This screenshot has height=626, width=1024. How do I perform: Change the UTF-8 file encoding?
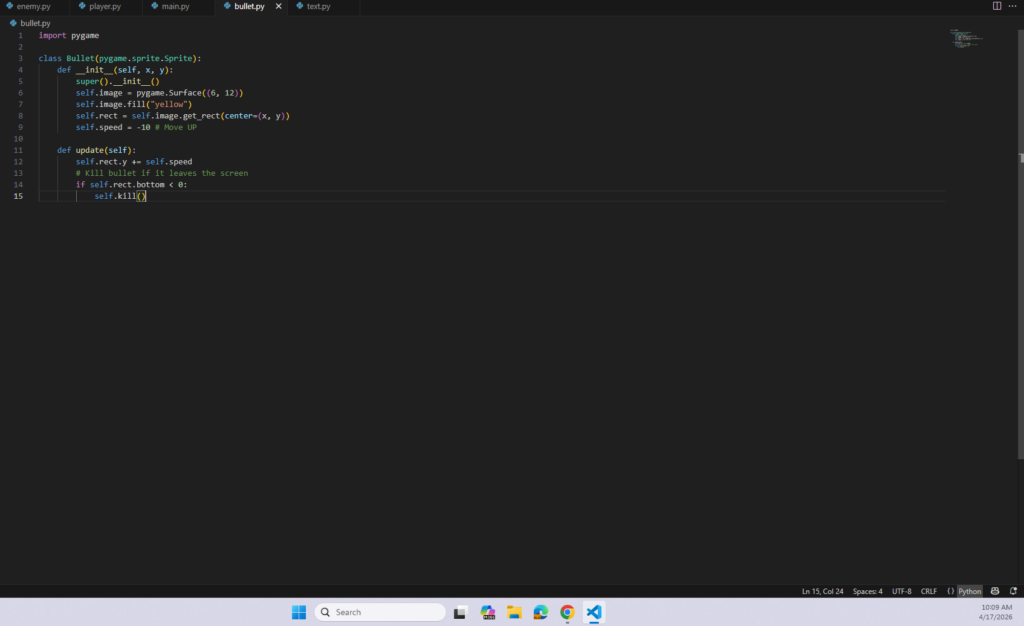coord(901,591)
